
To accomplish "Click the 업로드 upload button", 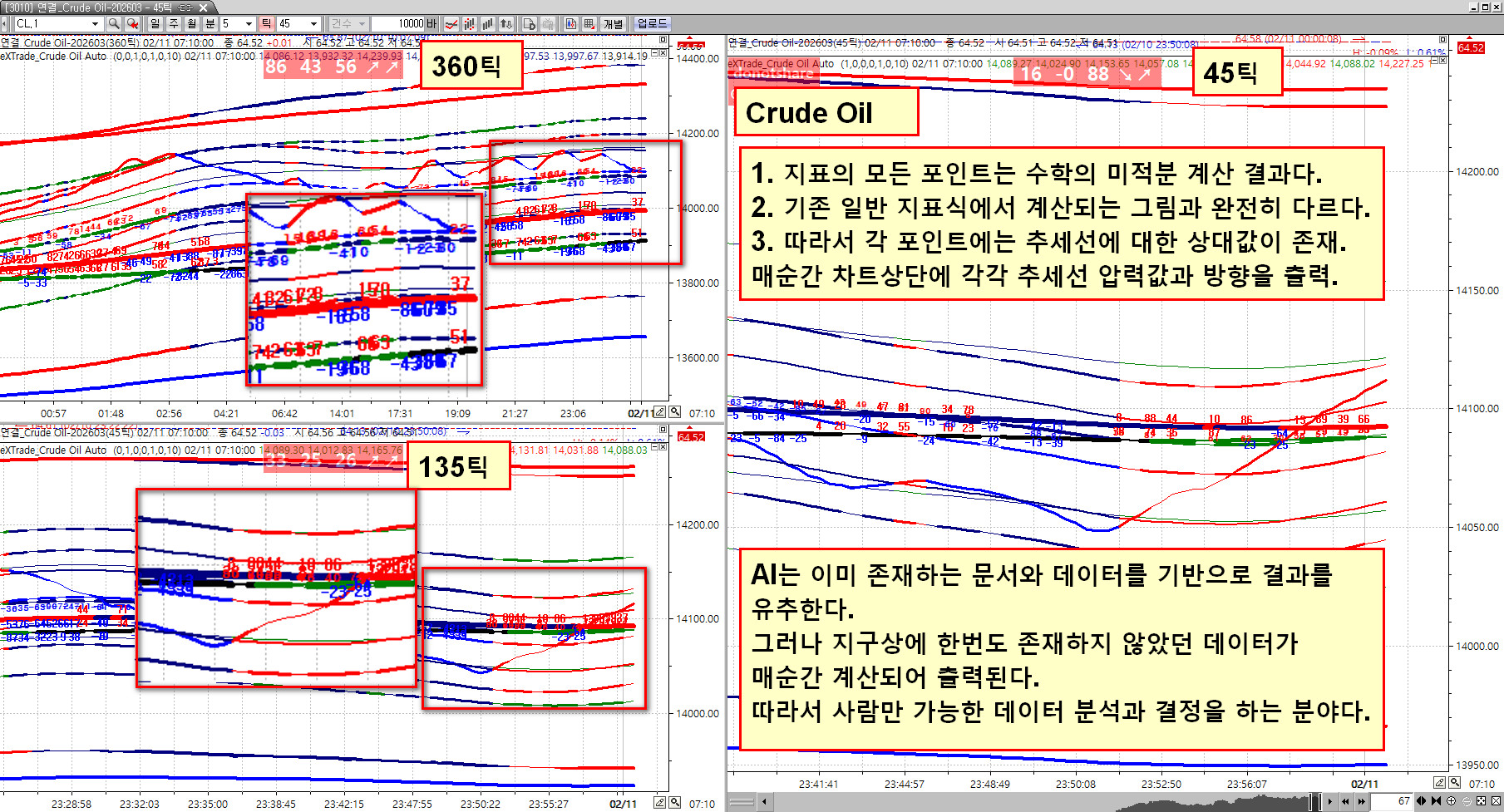I will (653, 23).
